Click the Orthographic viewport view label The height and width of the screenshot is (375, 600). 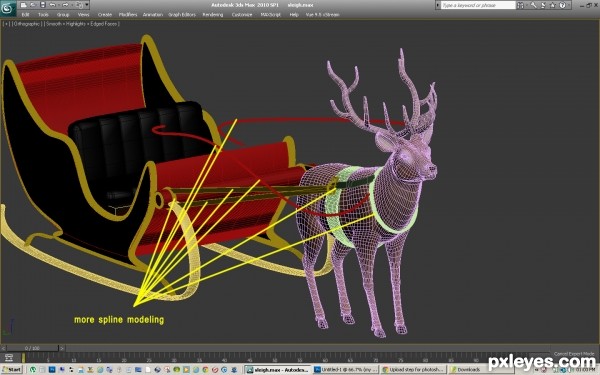pos(26,24)
